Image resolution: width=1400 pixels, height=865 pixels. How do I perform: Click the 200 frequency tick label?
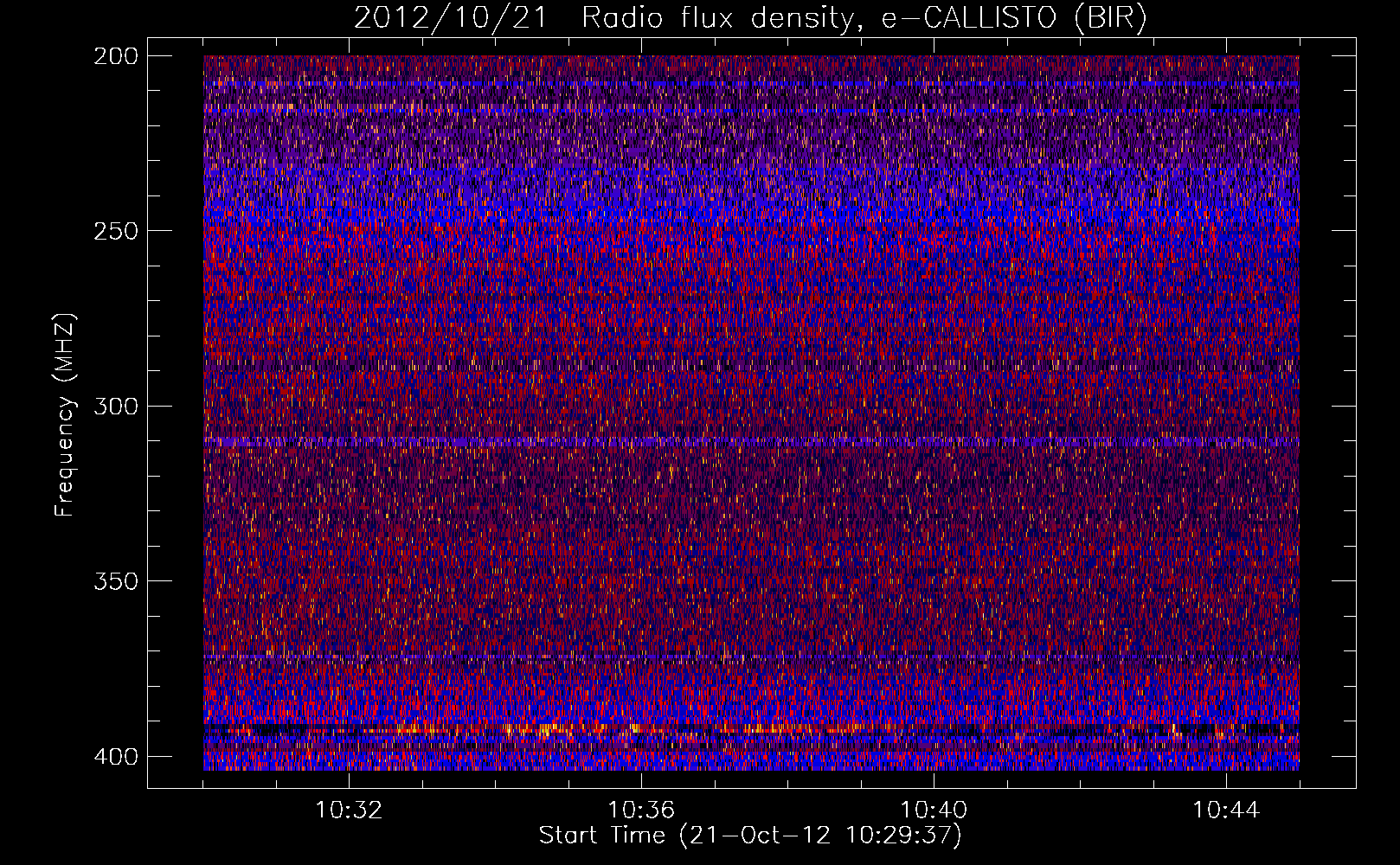pos(115,56)
